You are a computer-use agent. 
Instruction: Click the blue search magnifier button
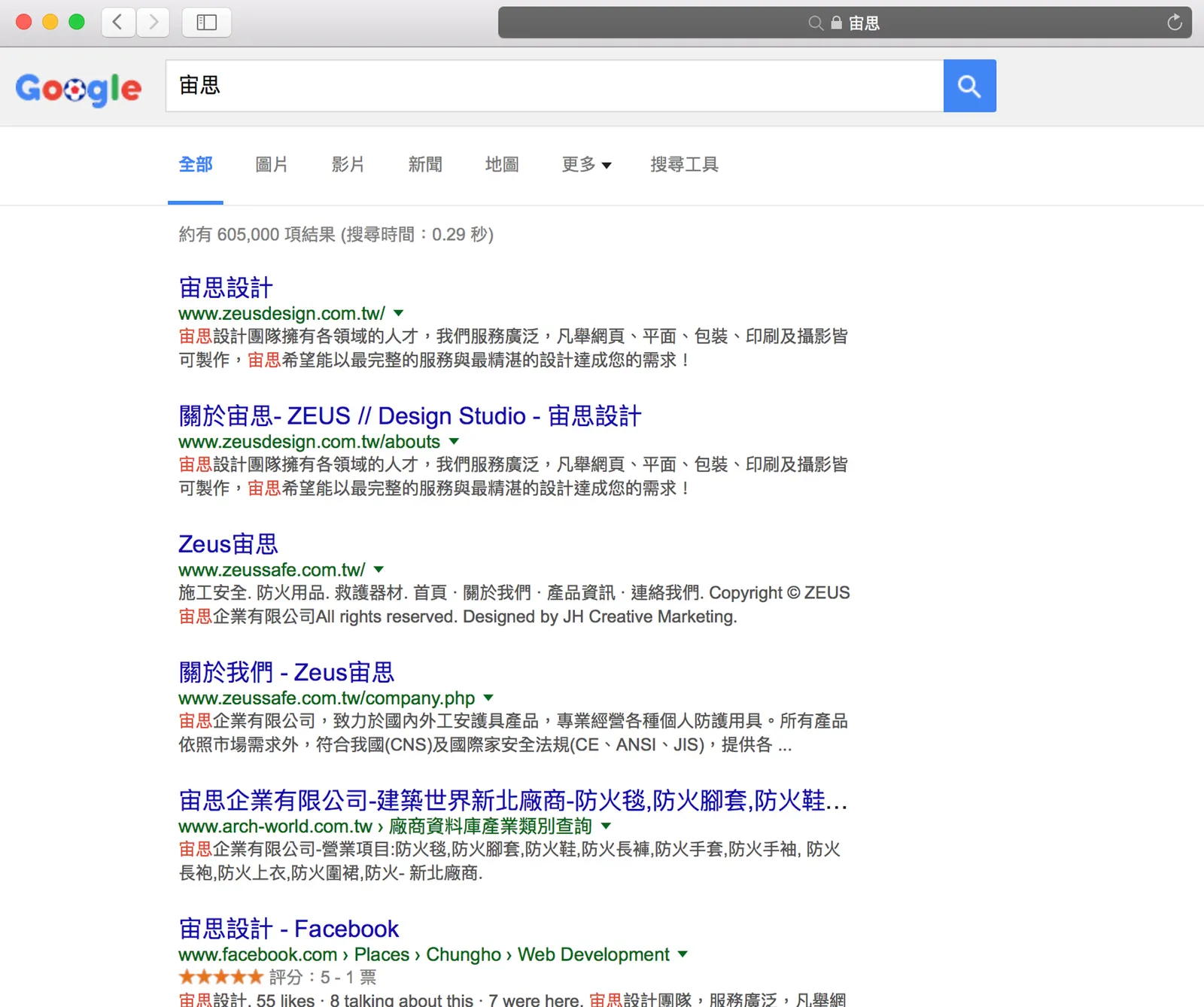pos(969,86)
